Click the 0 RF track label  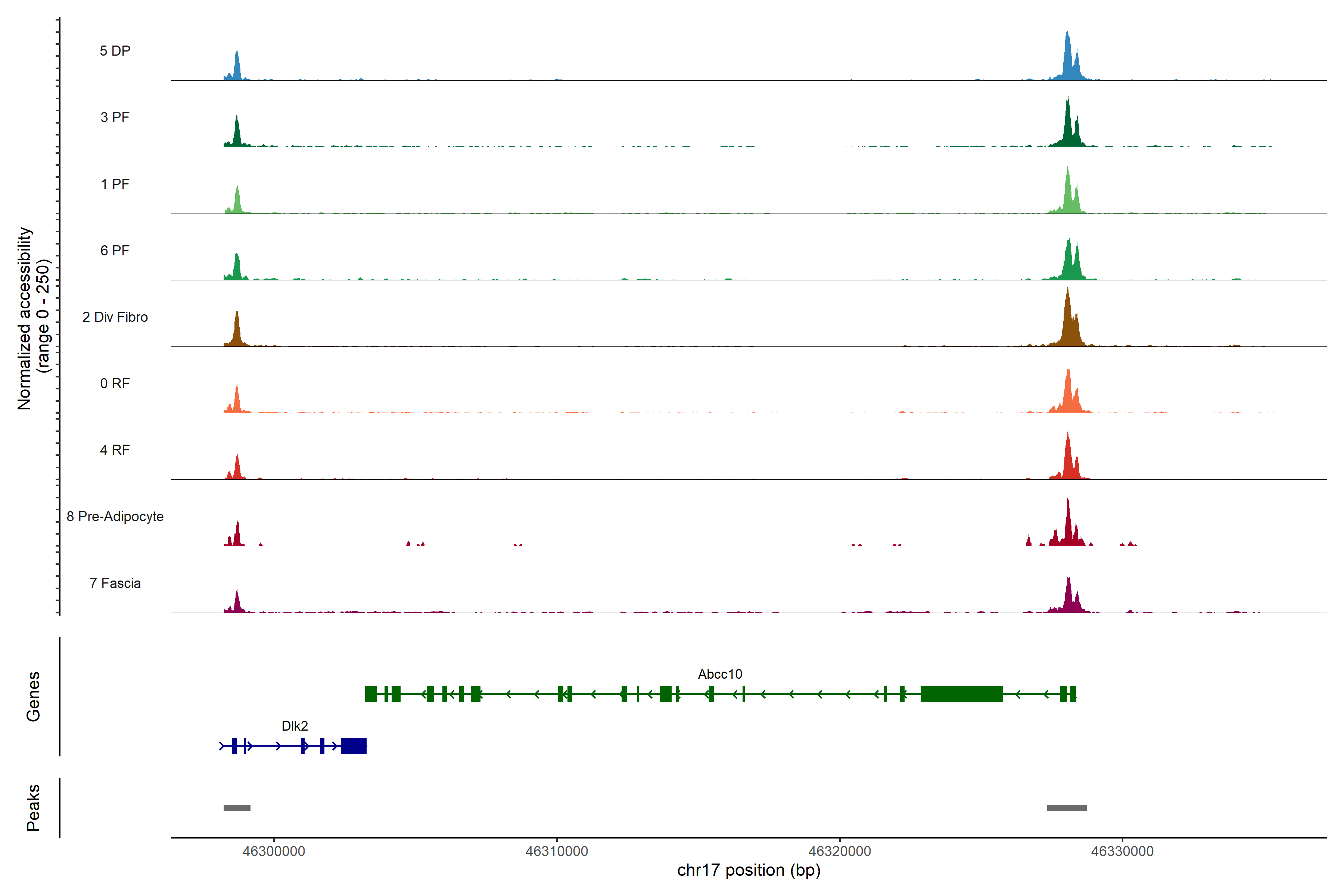[115, 383]
